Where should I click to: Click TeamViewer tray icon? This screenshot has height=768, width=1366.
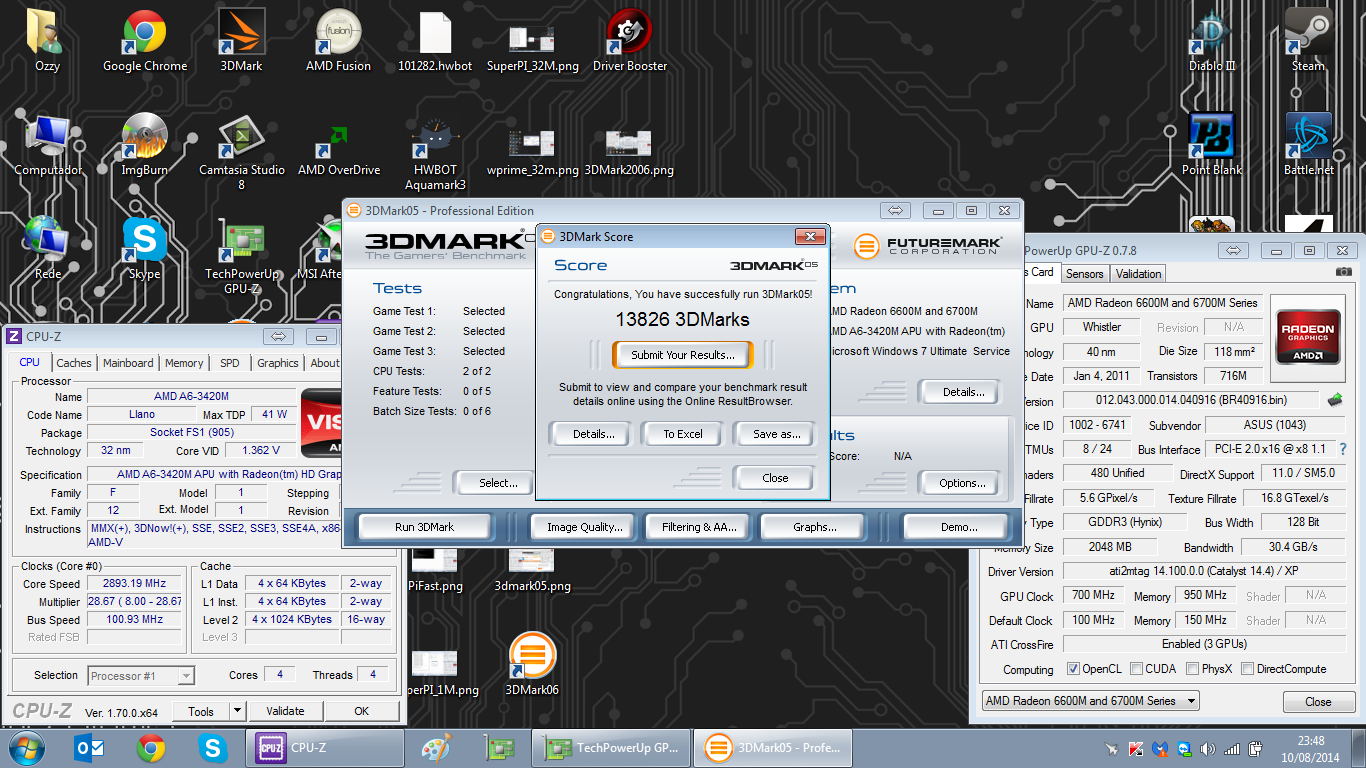1183,748
